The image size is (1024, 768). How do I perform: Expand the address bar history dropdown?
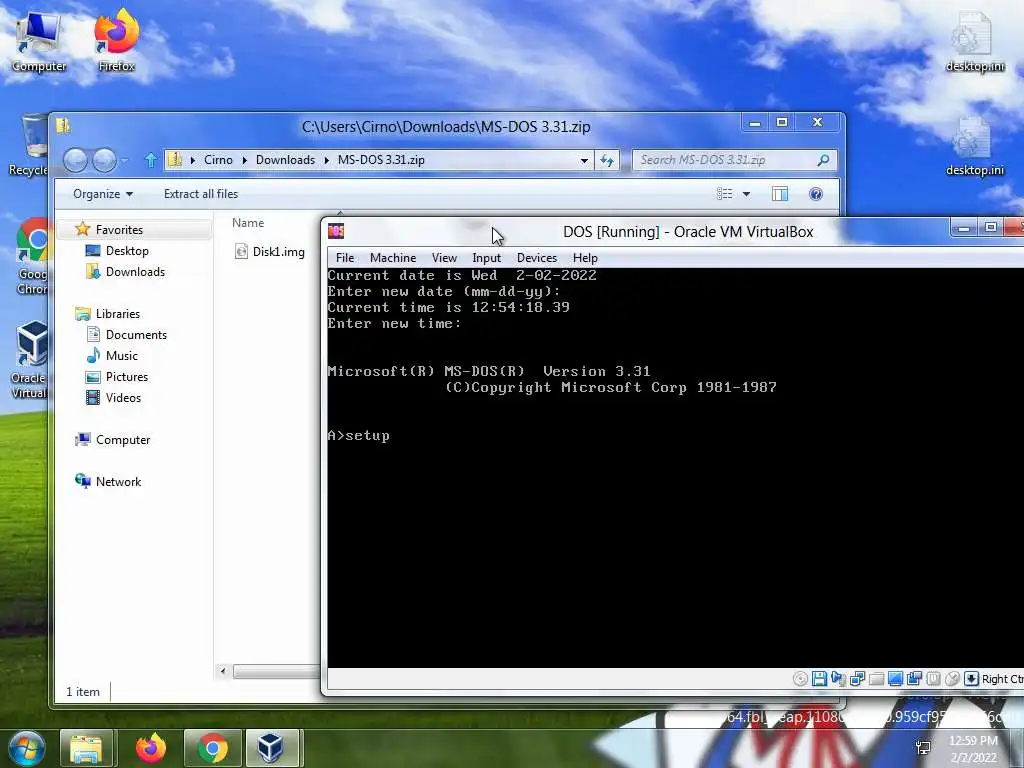(x=584, y=160)
